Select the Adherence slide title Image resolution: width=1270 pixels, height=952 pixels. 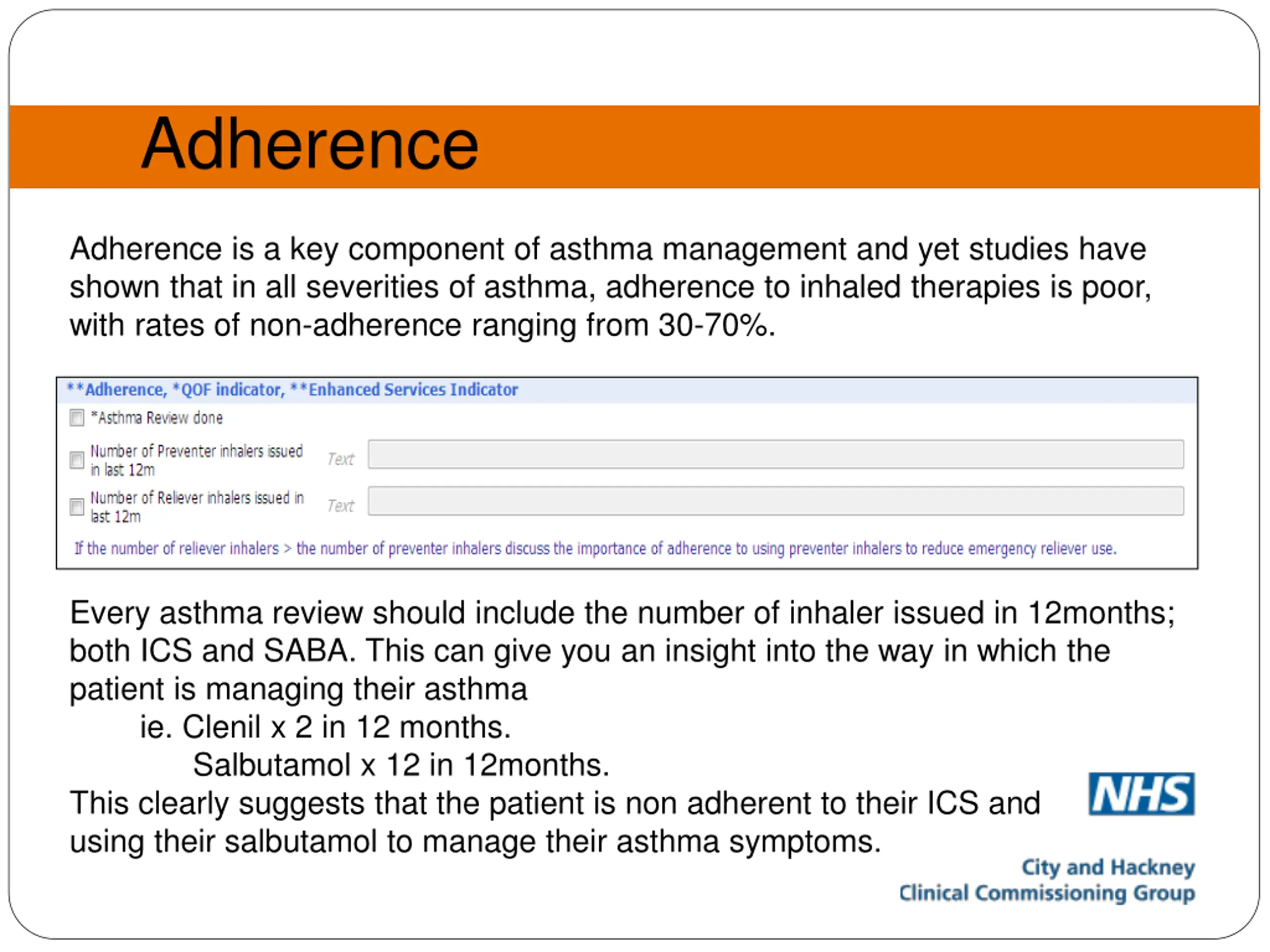tap(310, 143)
